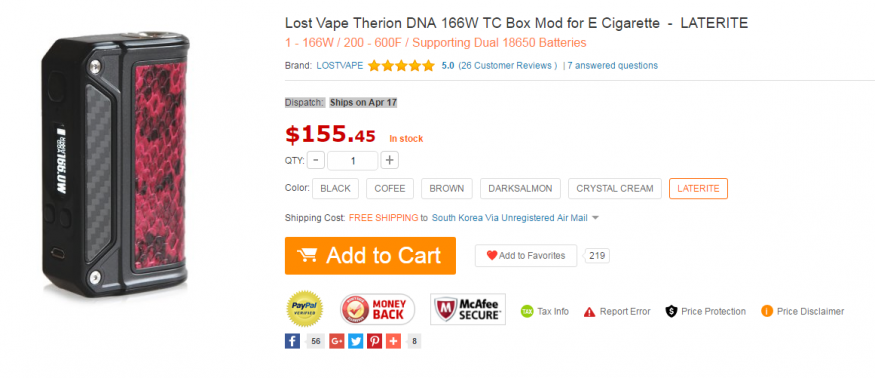Add to Cart

coord(371,256)
